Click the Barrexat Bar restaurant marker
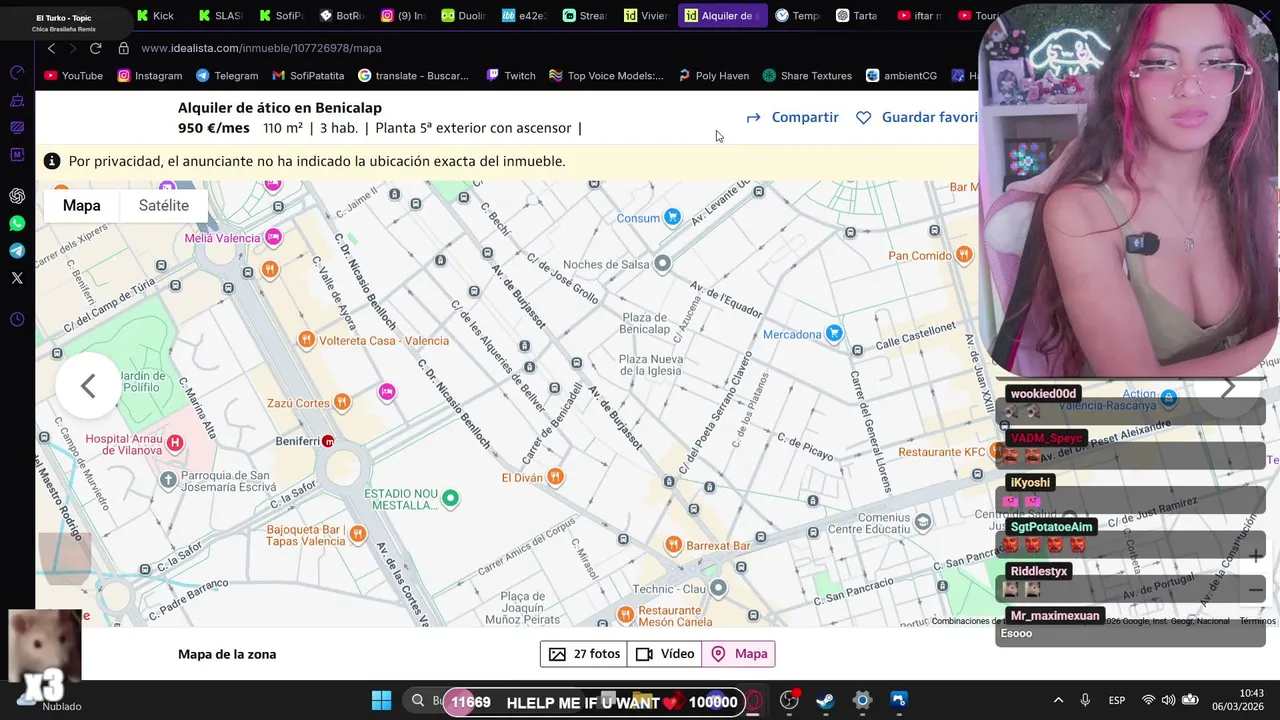 (x=674, y=544)
